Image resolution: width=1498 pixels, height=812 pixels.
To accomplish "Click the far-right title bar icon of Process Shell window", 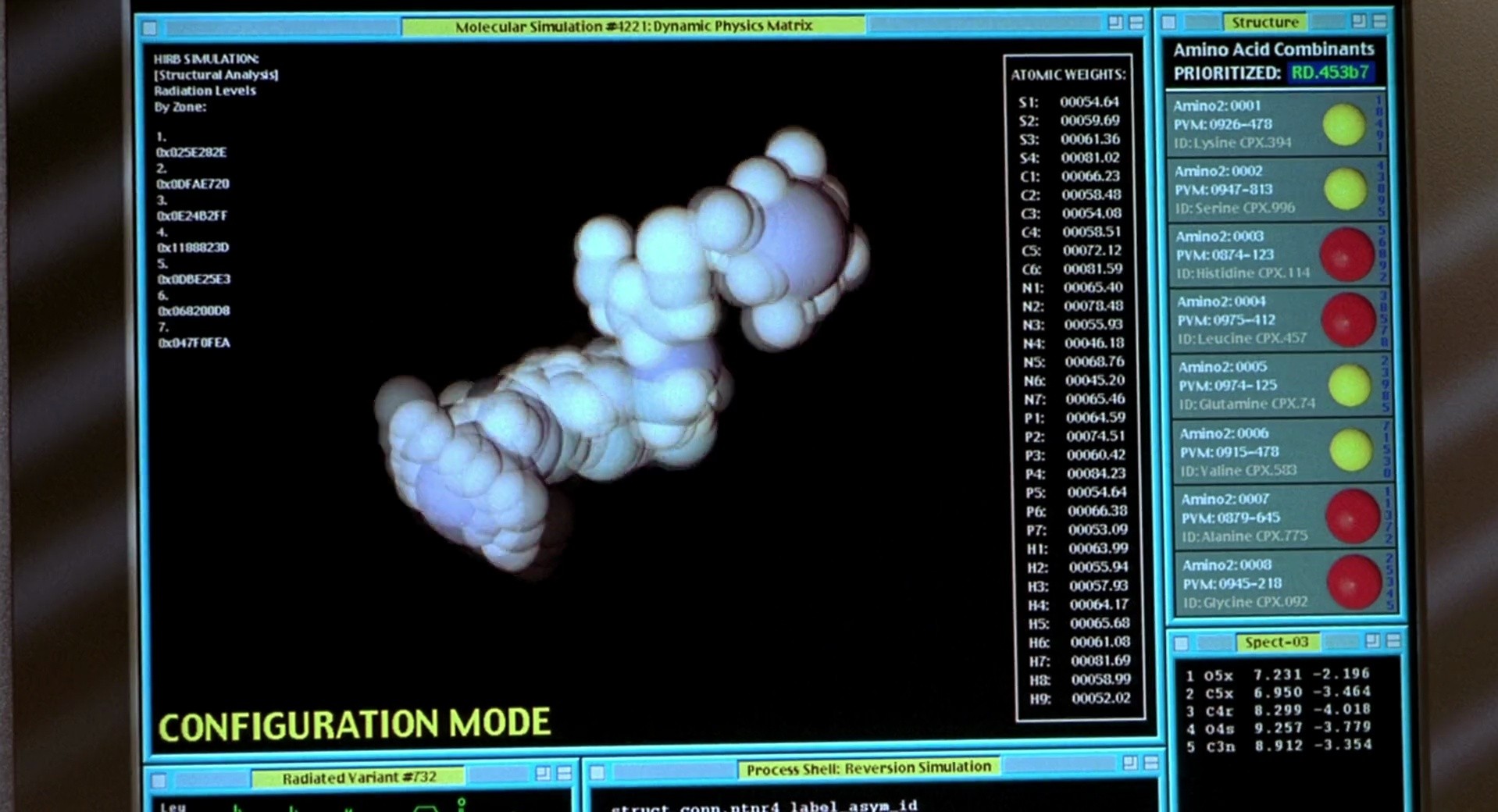I will (1151, 763).
